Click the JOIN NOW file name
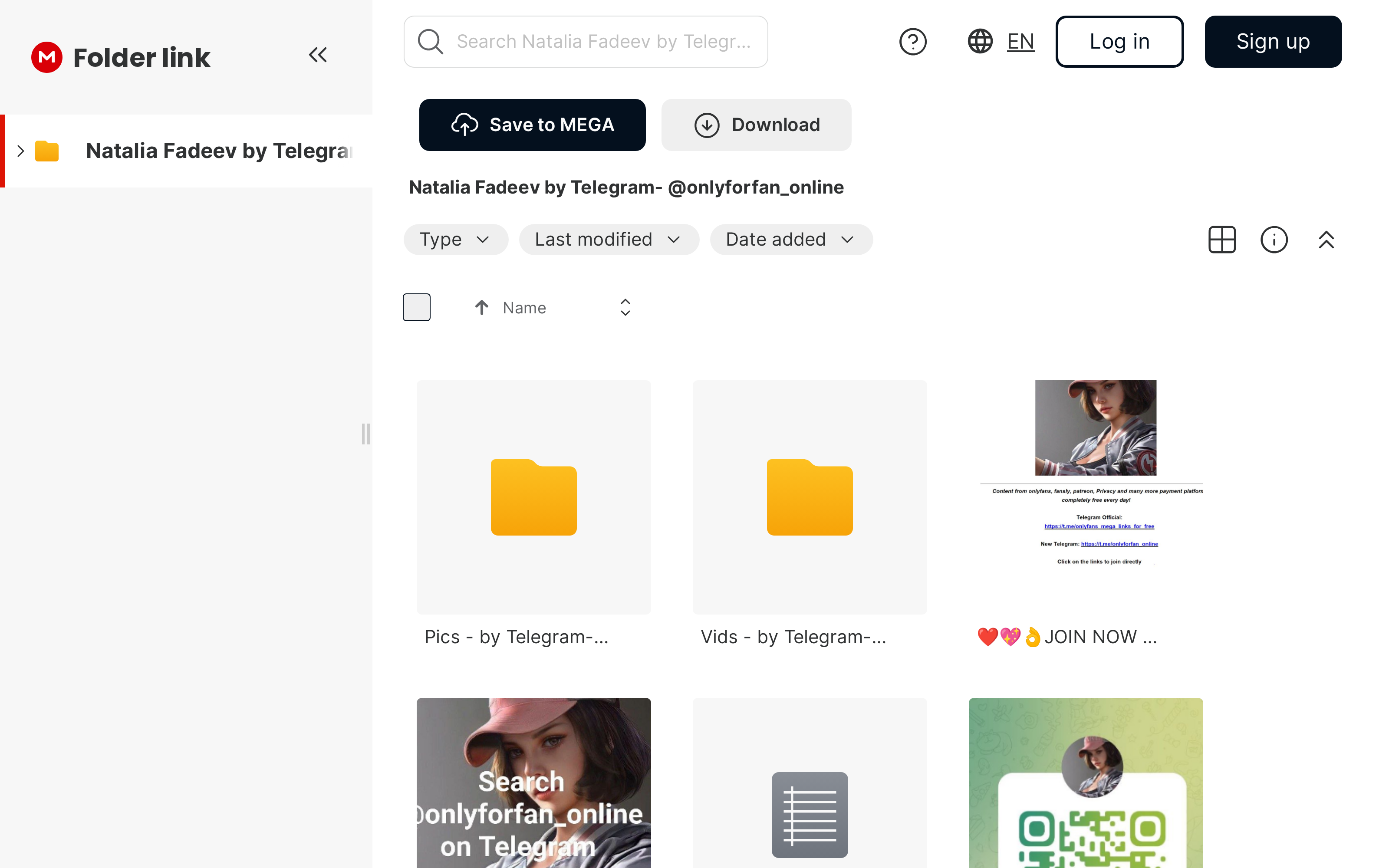This screenshot has width=1389, height=868. click(1067, 637)
